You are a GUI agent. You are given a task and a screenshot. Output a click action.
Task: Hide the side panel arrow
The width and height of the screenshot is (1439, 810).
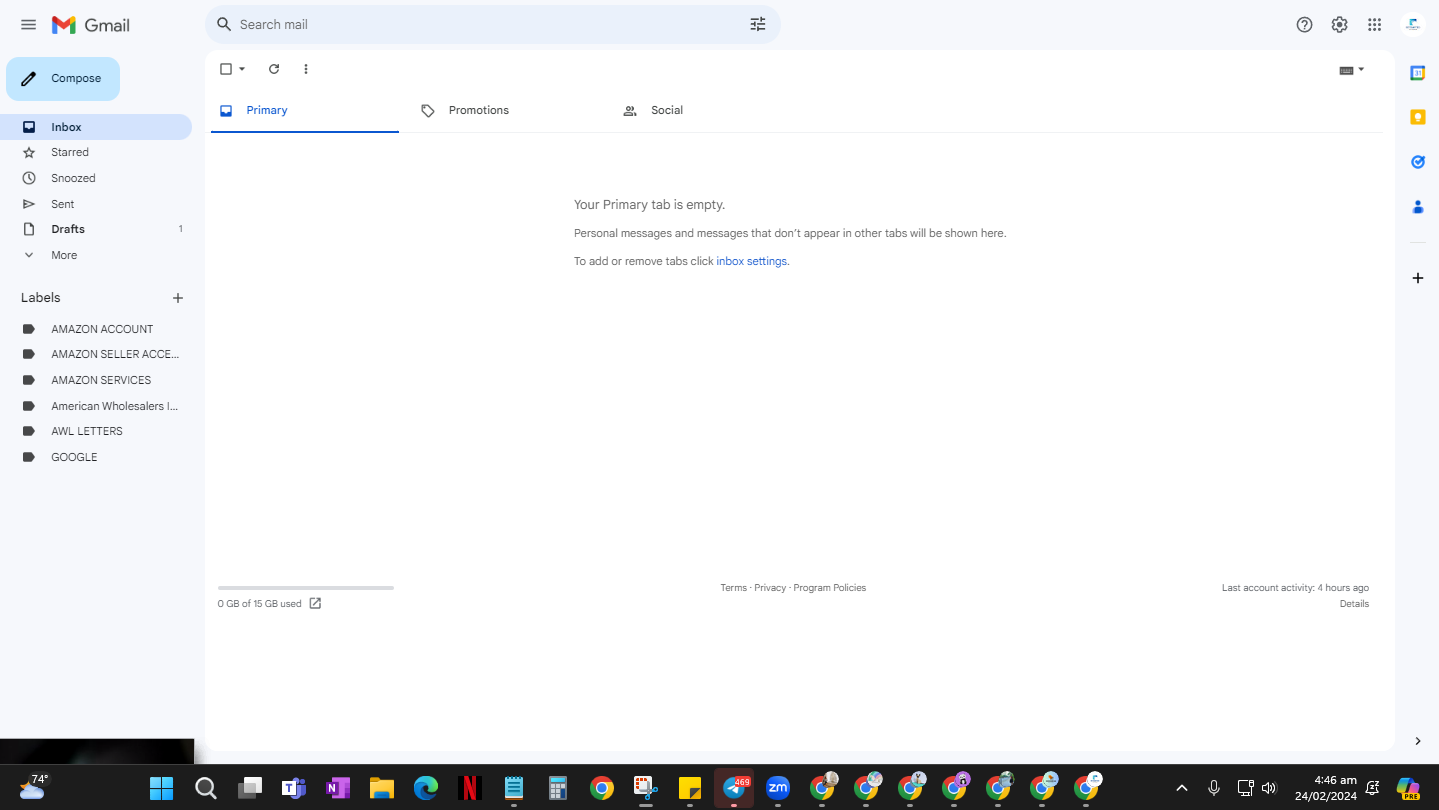click(x=1417, y=741)
